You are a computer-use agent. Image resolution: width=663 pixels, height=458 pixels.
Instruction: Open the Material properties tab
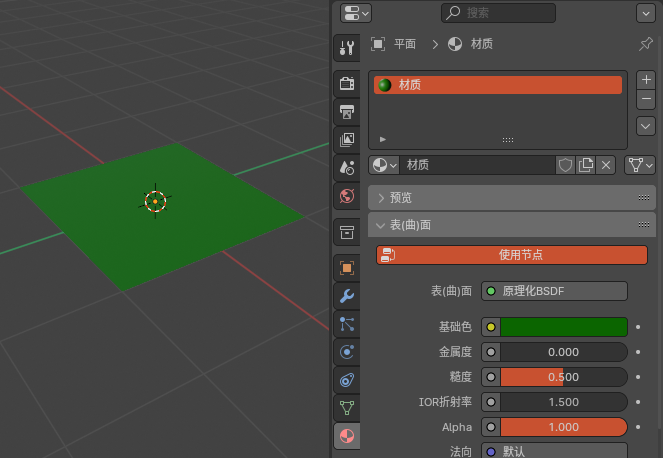tap(347, 436)
